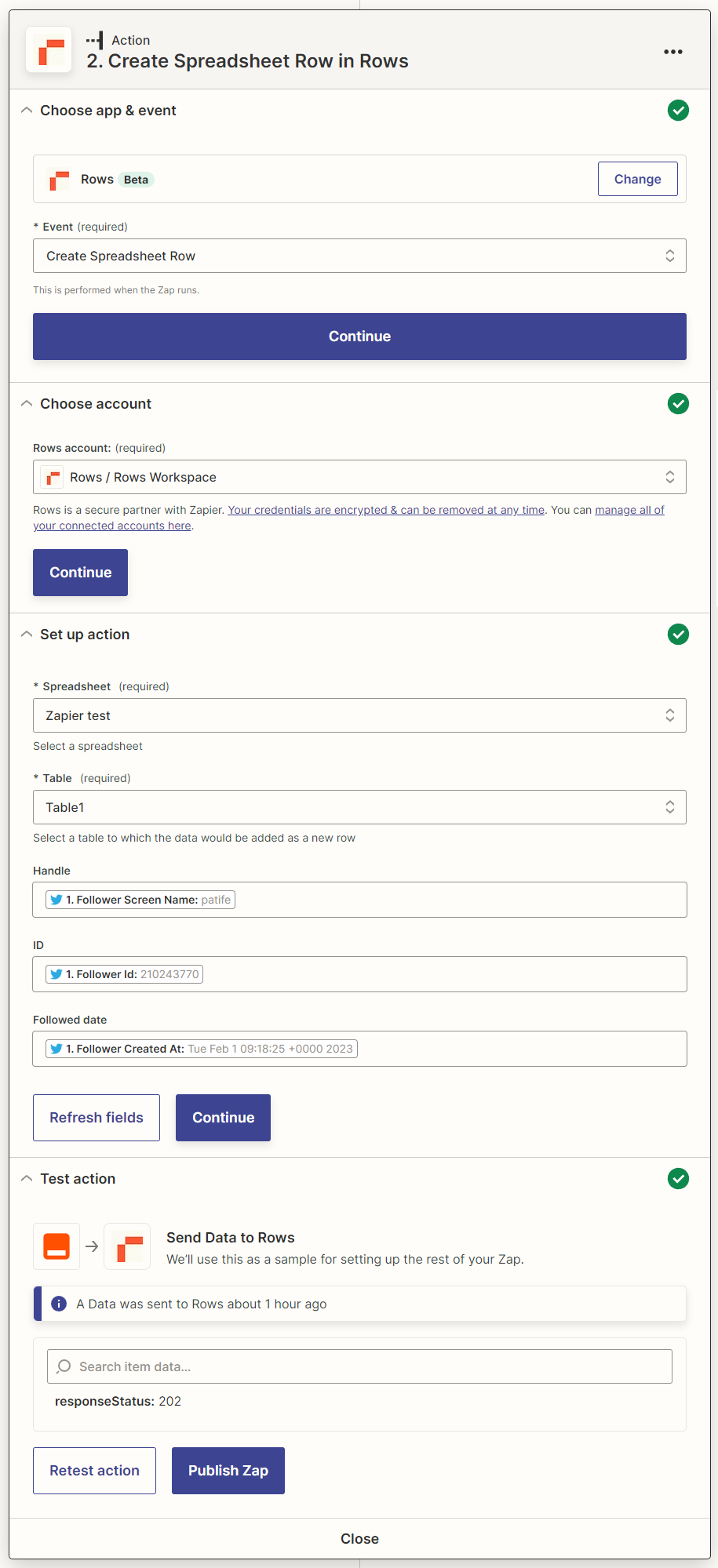
Task: Collapse the Choose app & event section
Action: point(27,111)
